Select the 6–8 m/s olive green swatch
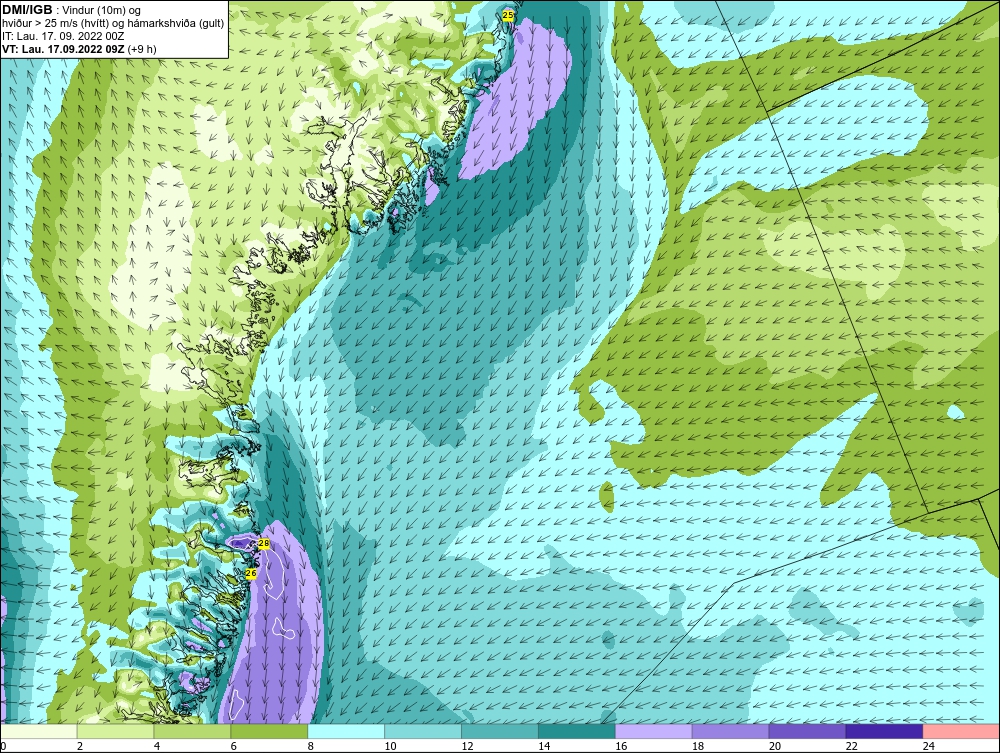 click(x=269, y=731)
